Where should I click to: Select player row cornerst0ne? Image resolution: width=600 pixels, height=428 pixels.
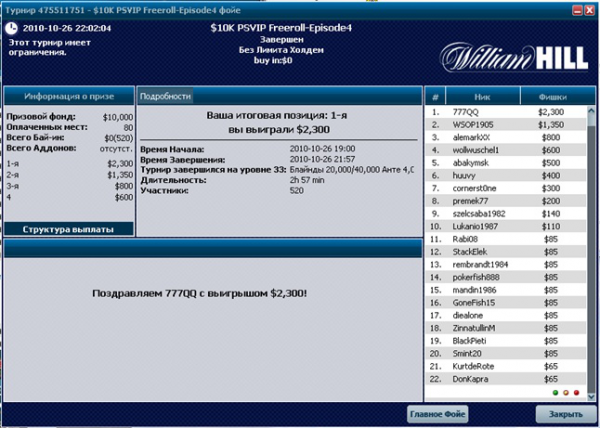coord(505,188)
